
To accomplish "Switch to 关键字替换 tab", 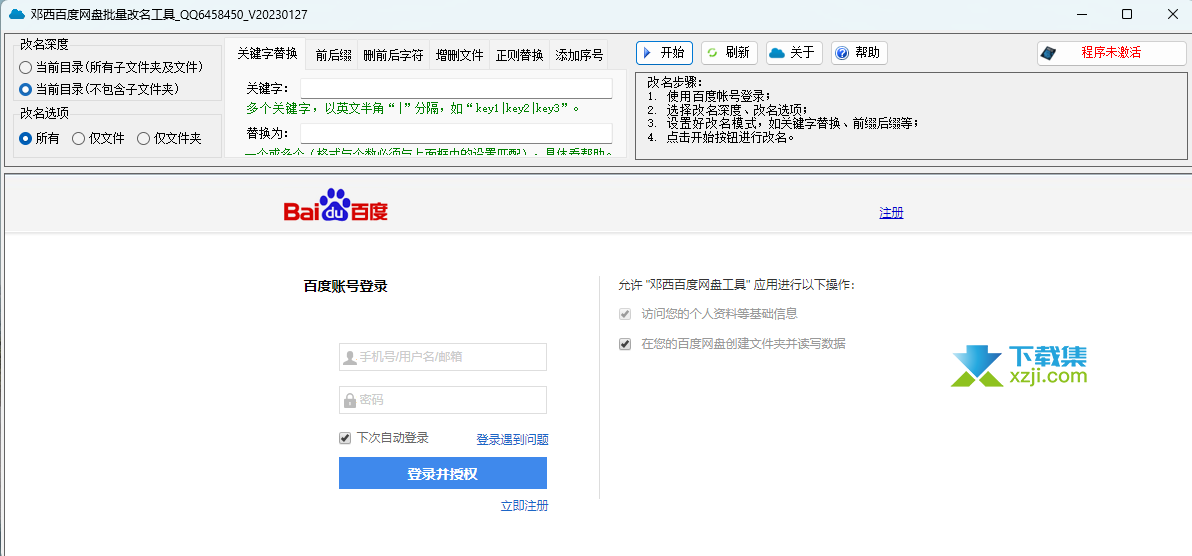I will click(x=267, y=54).
